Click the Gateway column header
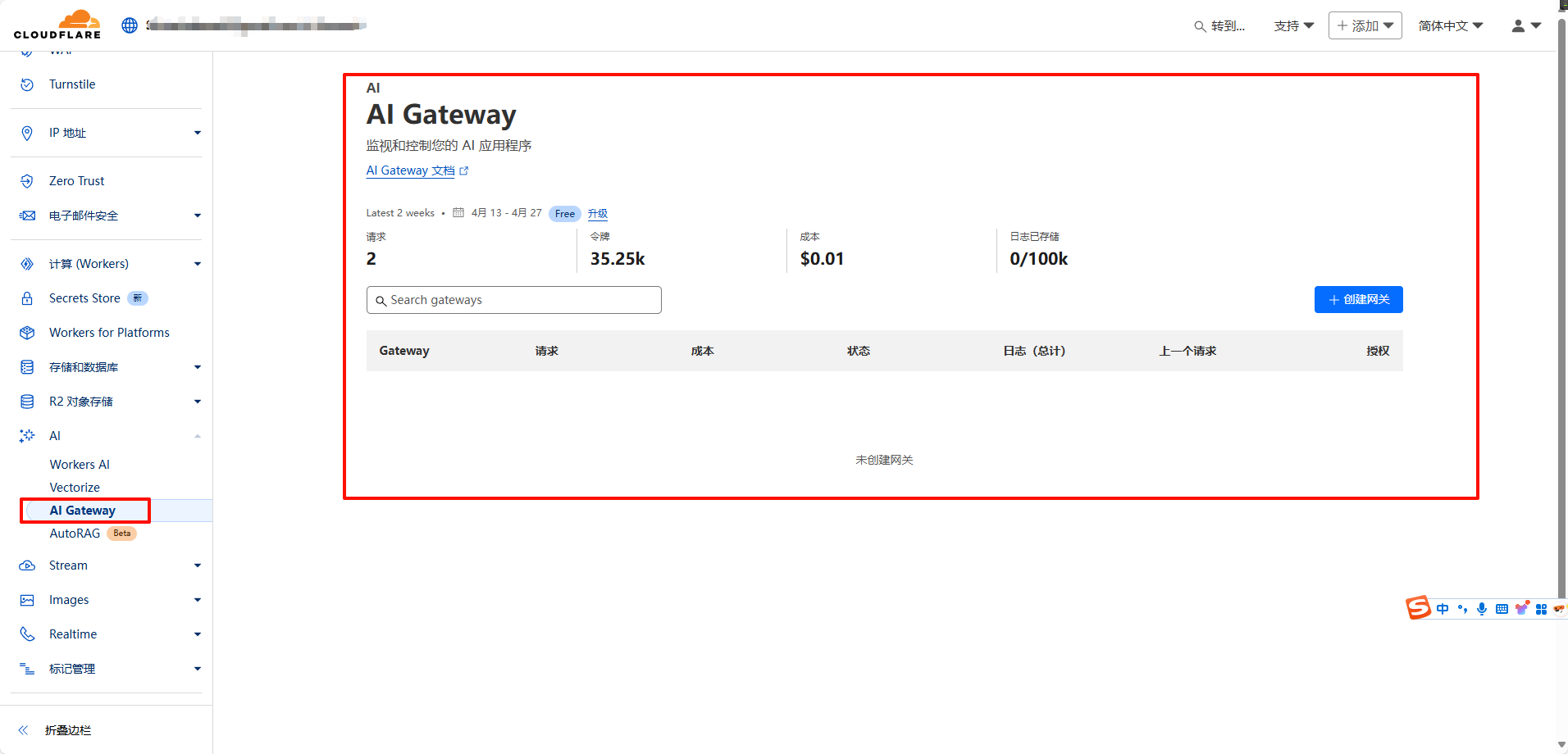The width and height of the screenshot is (1568, 754). click(404, 351)
